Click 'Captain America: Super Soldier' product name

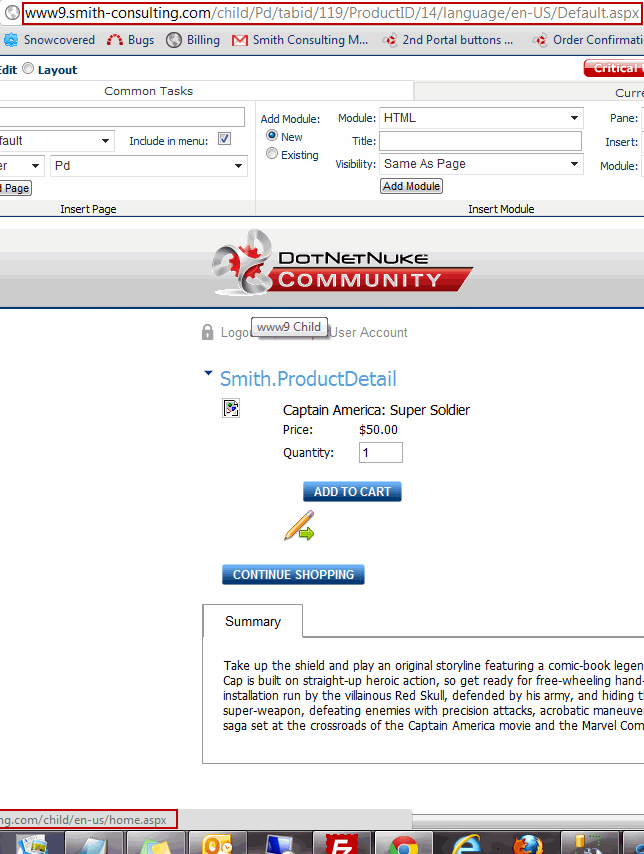376,410
